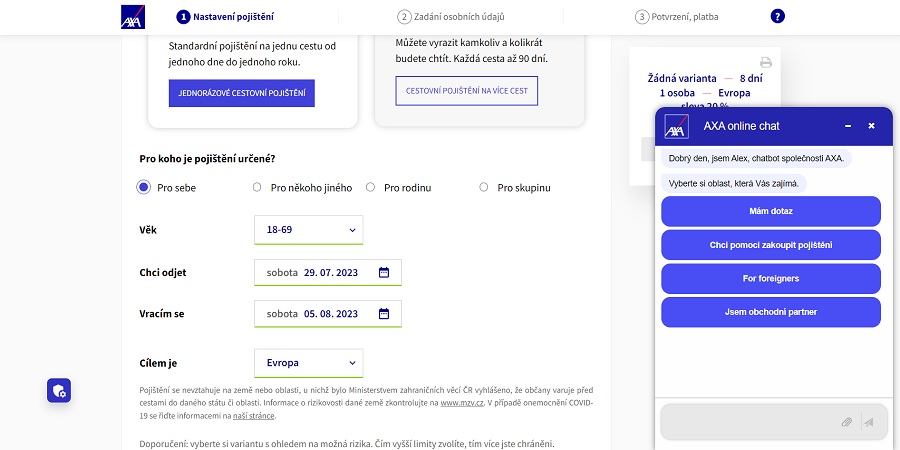Viewport: 900px width, 450px height.
Task: Click the cookie settings shield icon
Action: click(59, 391)
